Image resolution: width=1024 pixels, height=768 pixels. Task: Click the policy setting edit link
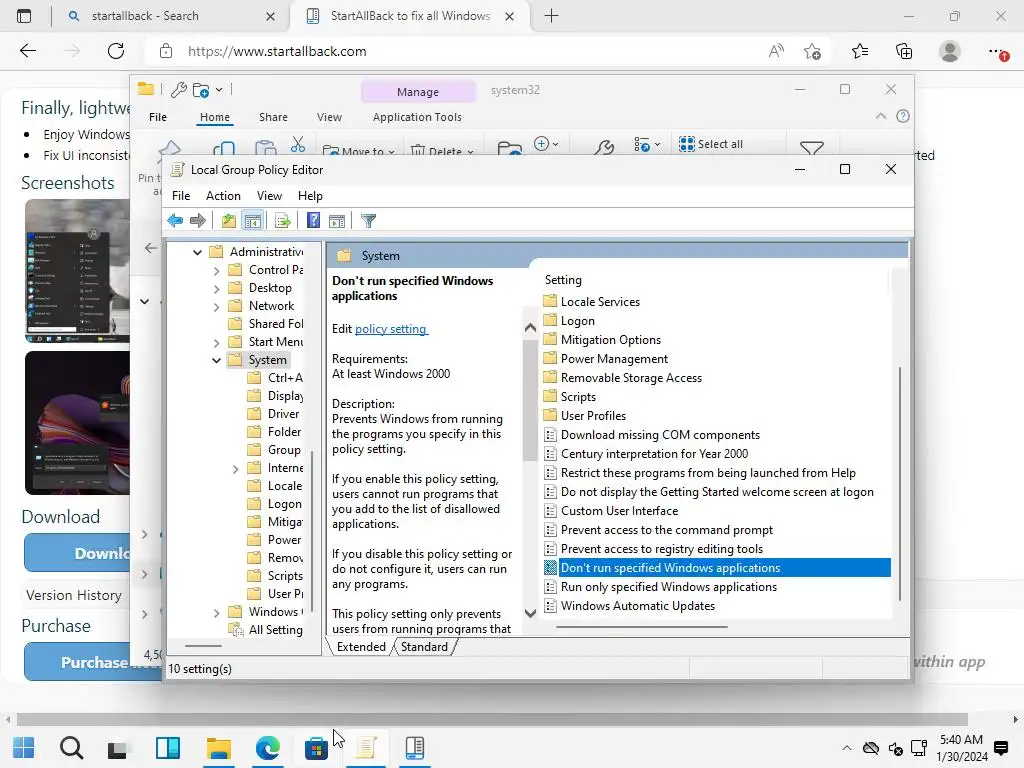point(391,328)
